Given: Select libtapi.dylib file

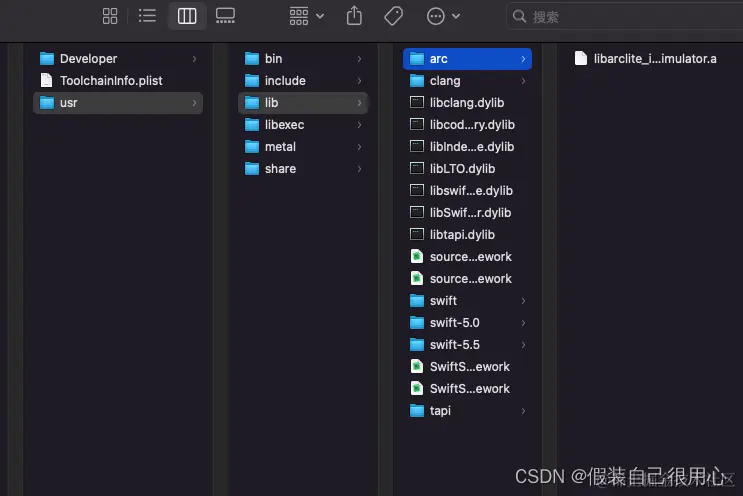Looking at the screenshot, I should point(467,234).
